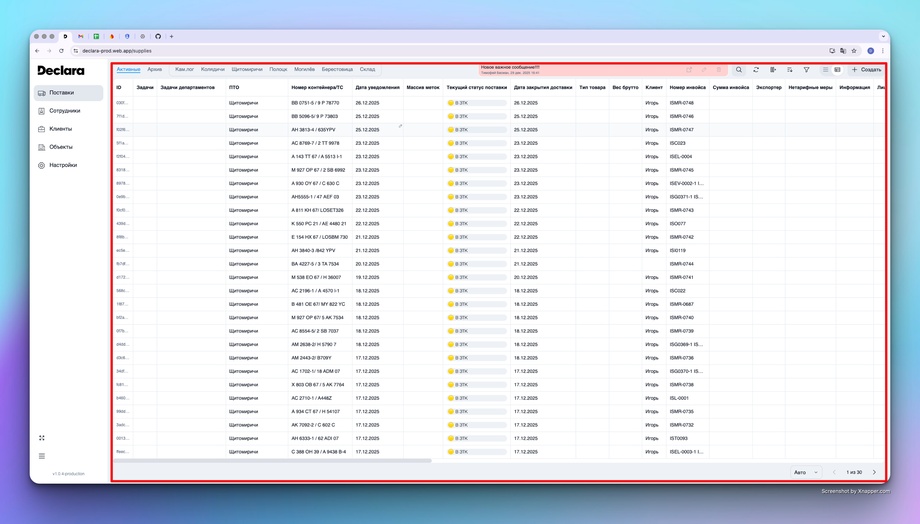Open the sidebar hamburger menu icon

click(42, 456)
